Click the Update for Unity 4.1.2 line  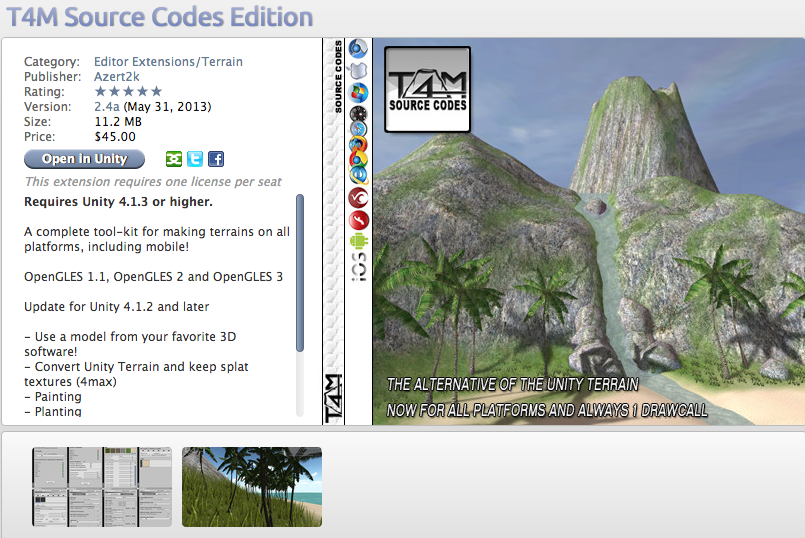117,306
